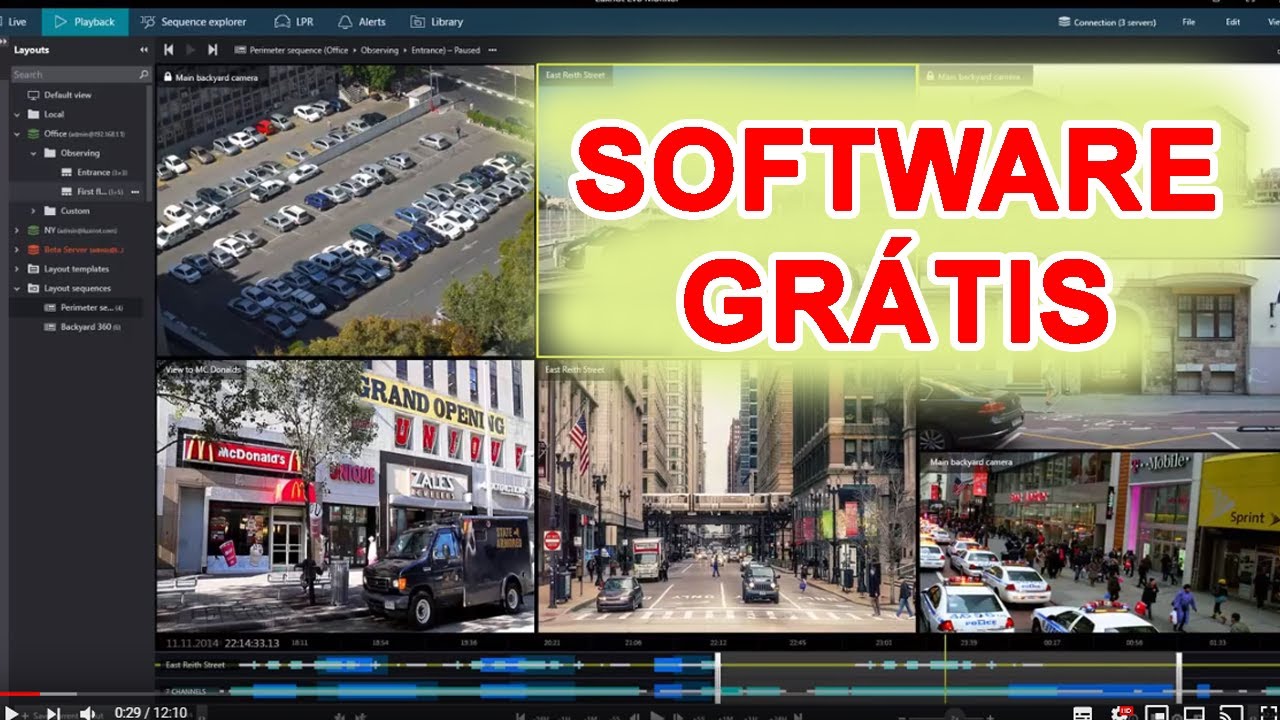The width and height of the screenshot is (1280, 720).
Task: Expand the Custom folder
Action: (33, 211)
